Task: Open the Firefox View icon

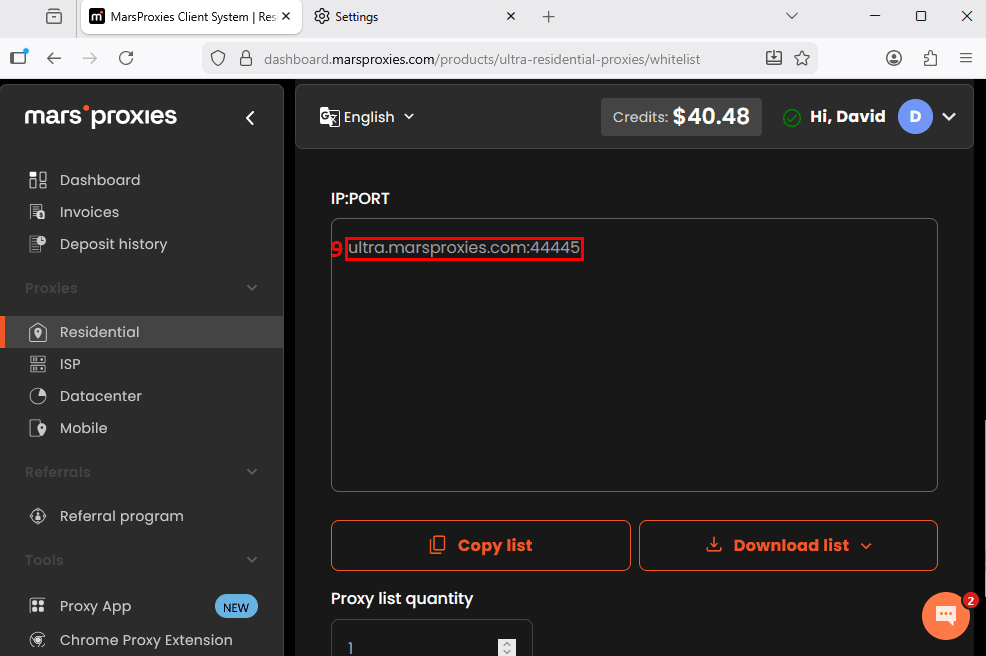Action: 54,16
